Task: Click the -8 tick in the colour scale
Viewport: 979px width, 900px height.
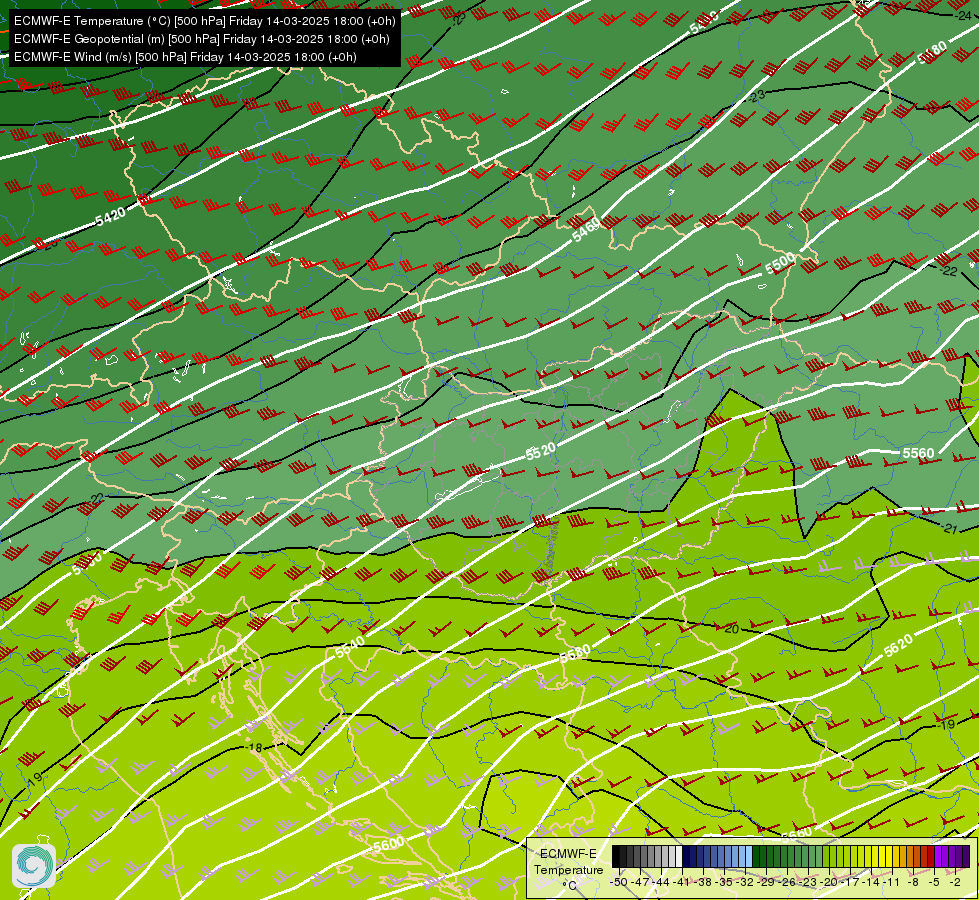Action: pos(913,882)
